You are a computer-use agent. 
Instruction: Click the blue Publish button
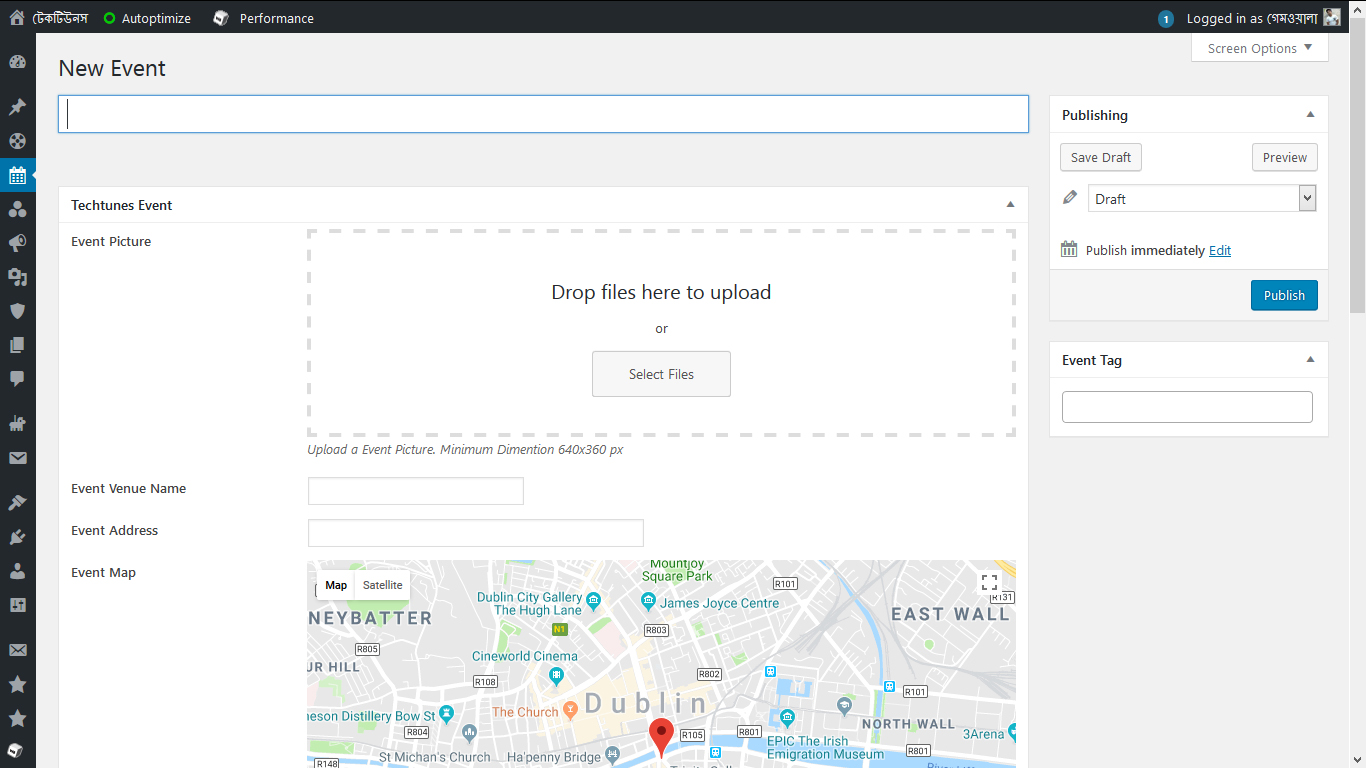click(1284, 295)
